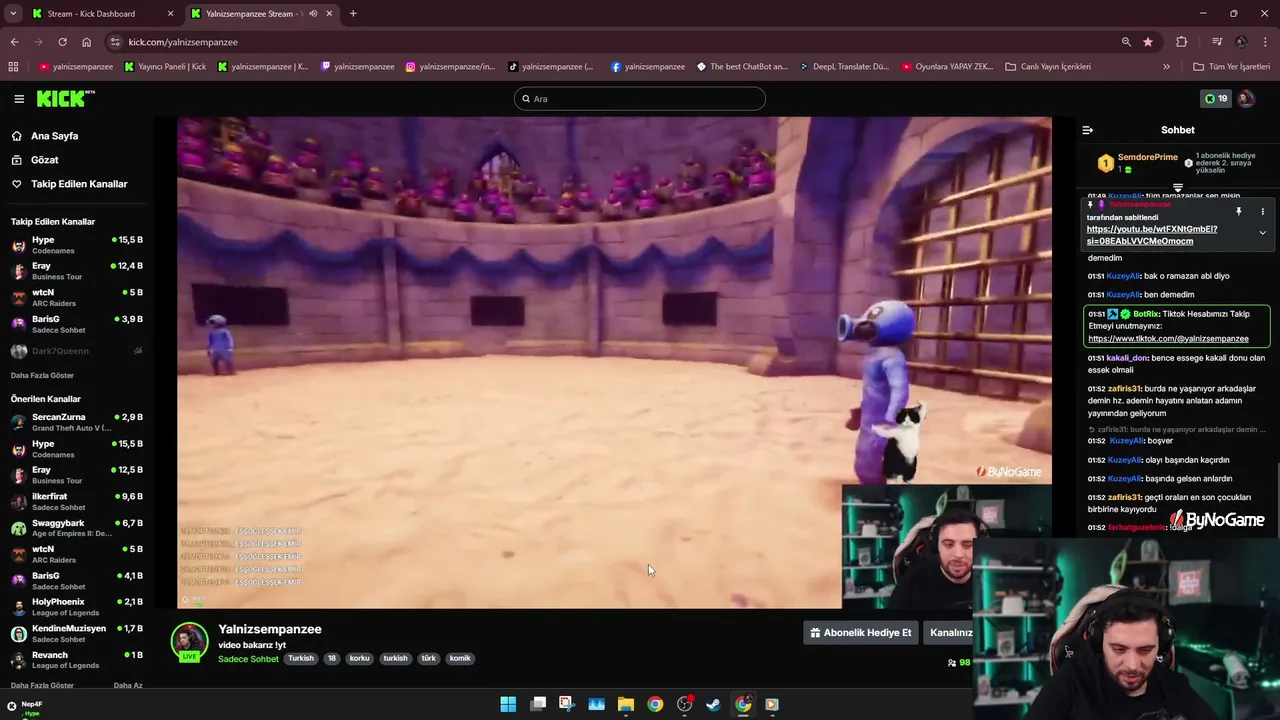Open ilkerfirat recommended channel
Viewport: 1280px width, 720px height.
[78, 501]
